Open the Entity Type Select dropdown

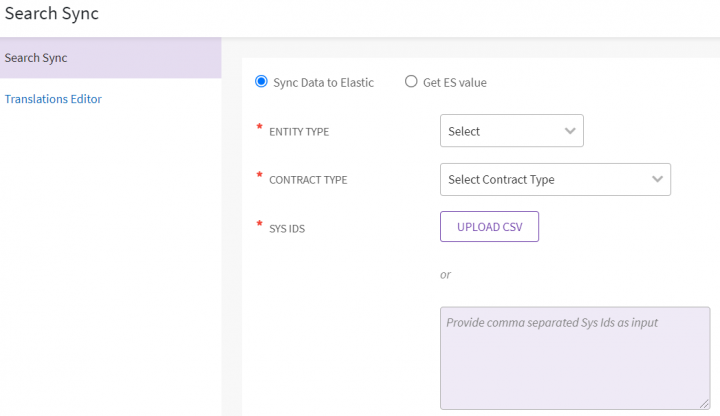500,131
